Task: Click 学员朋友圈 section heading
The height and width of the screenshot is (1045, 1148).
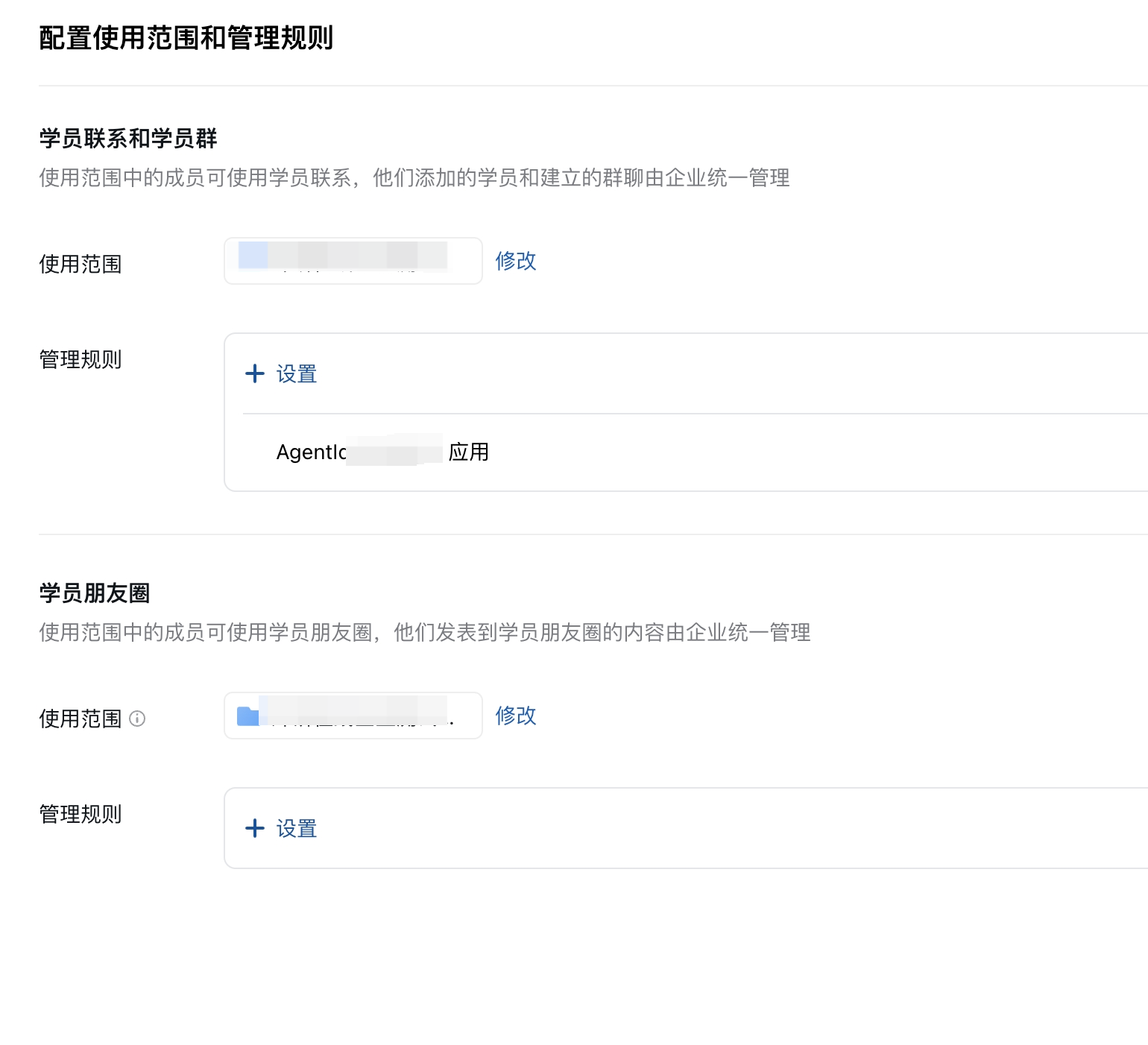Action: tap(95, 593)
